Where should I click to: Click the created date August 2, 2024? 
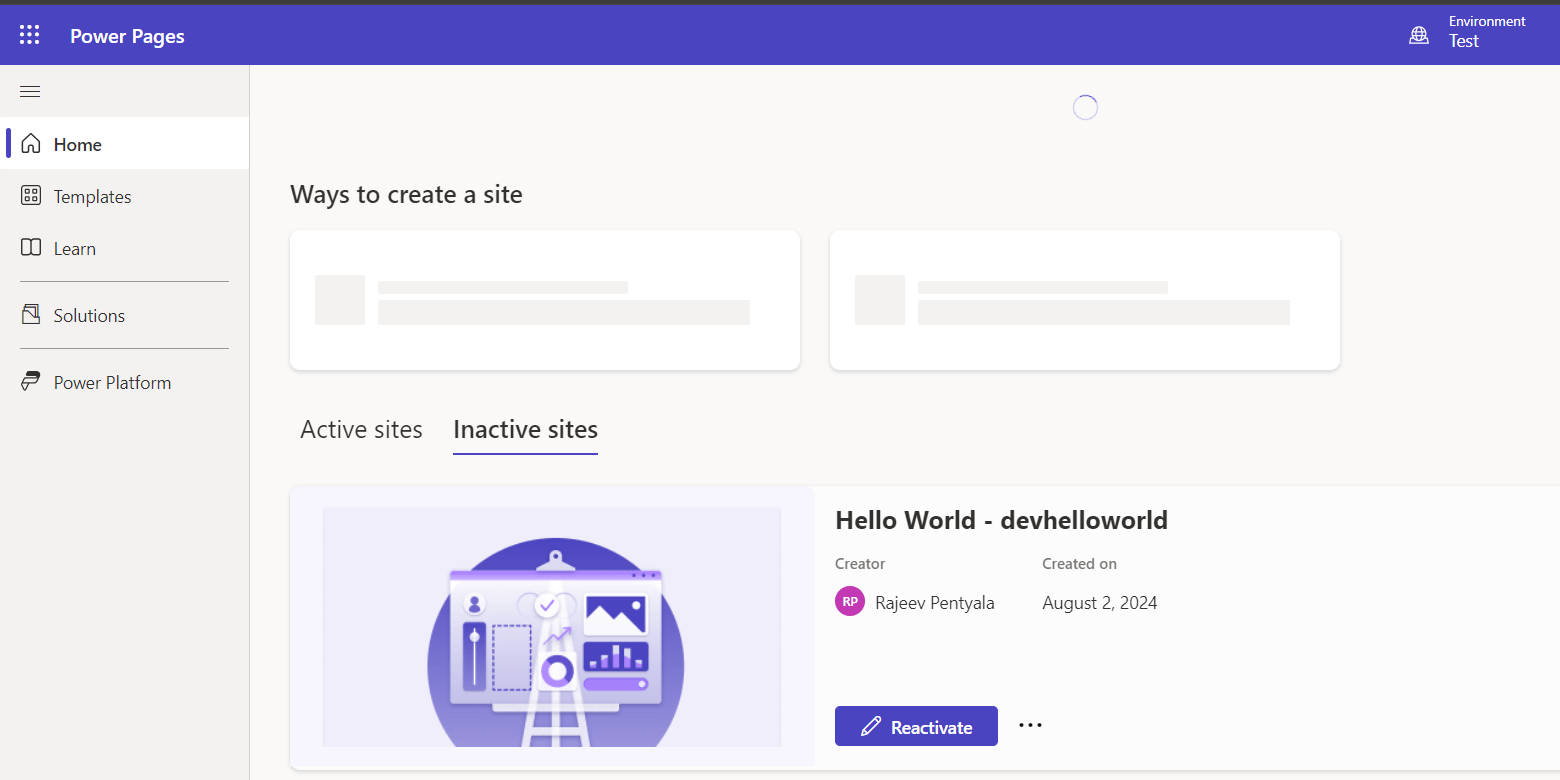pos(1099,602)
